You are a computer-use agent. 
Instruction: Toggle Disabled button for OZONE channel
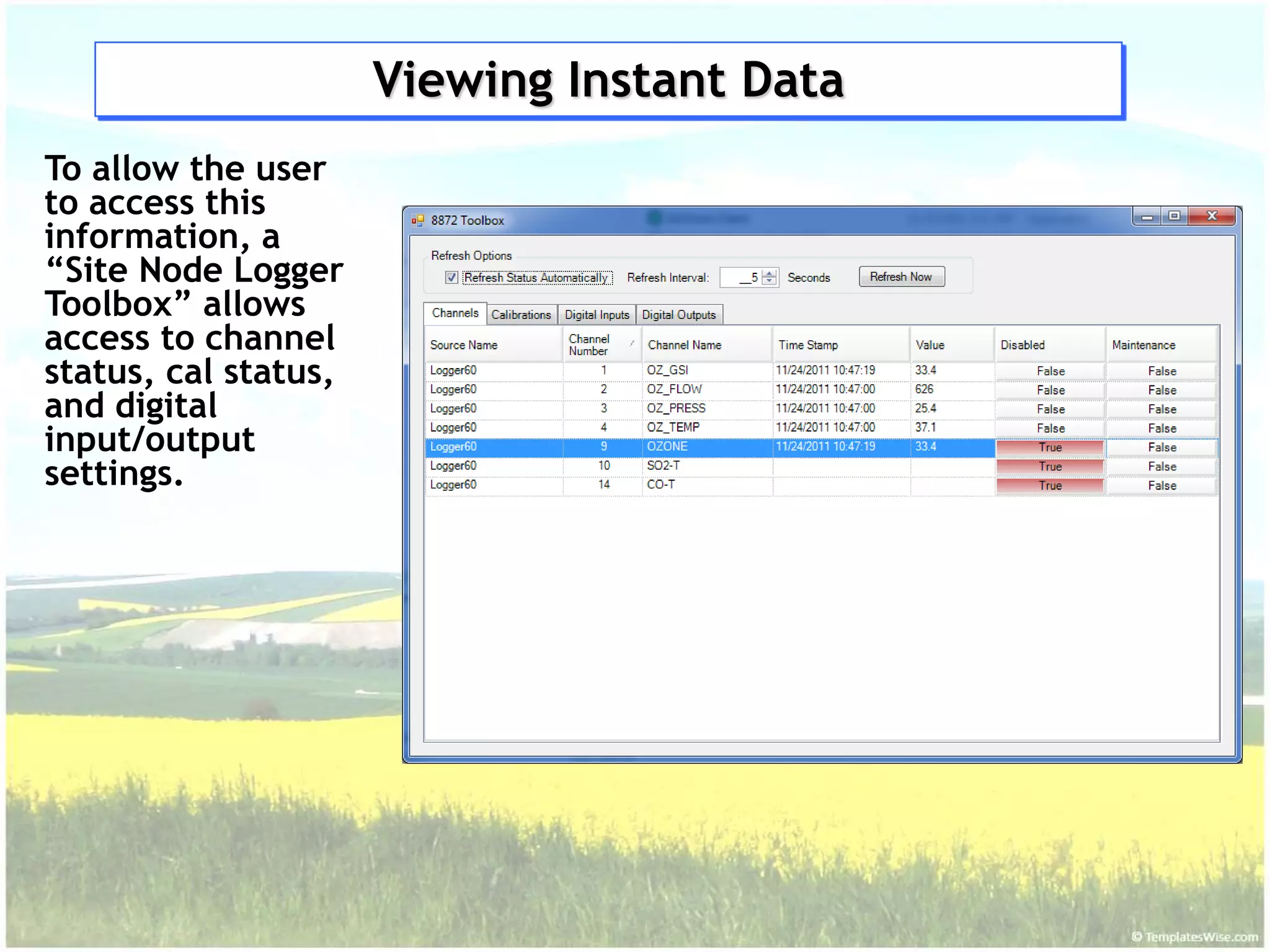[x=1050, y=447]
